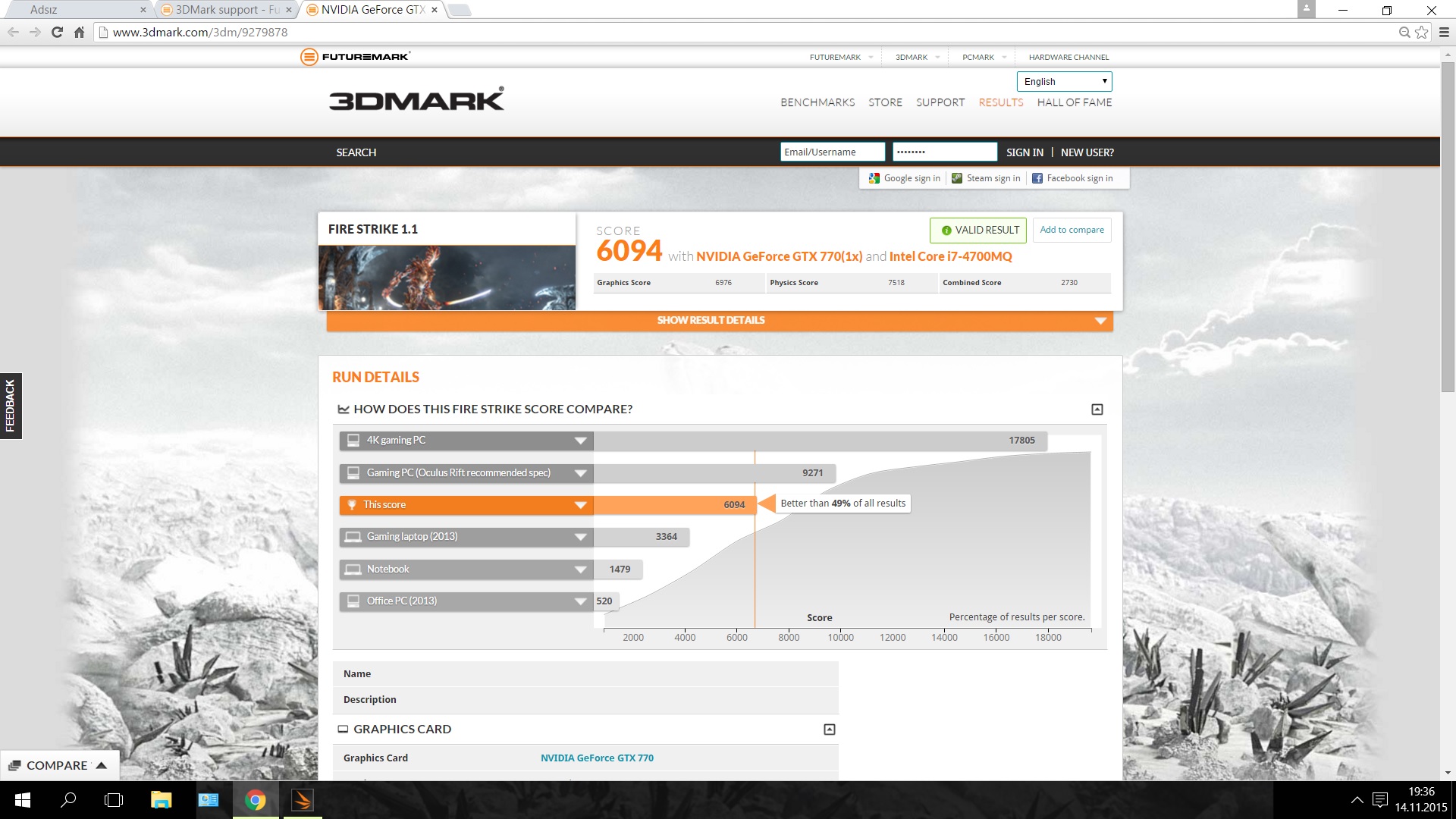Click the Futuremark logo
Screen dimensions: 1456x819
[355, 57]
